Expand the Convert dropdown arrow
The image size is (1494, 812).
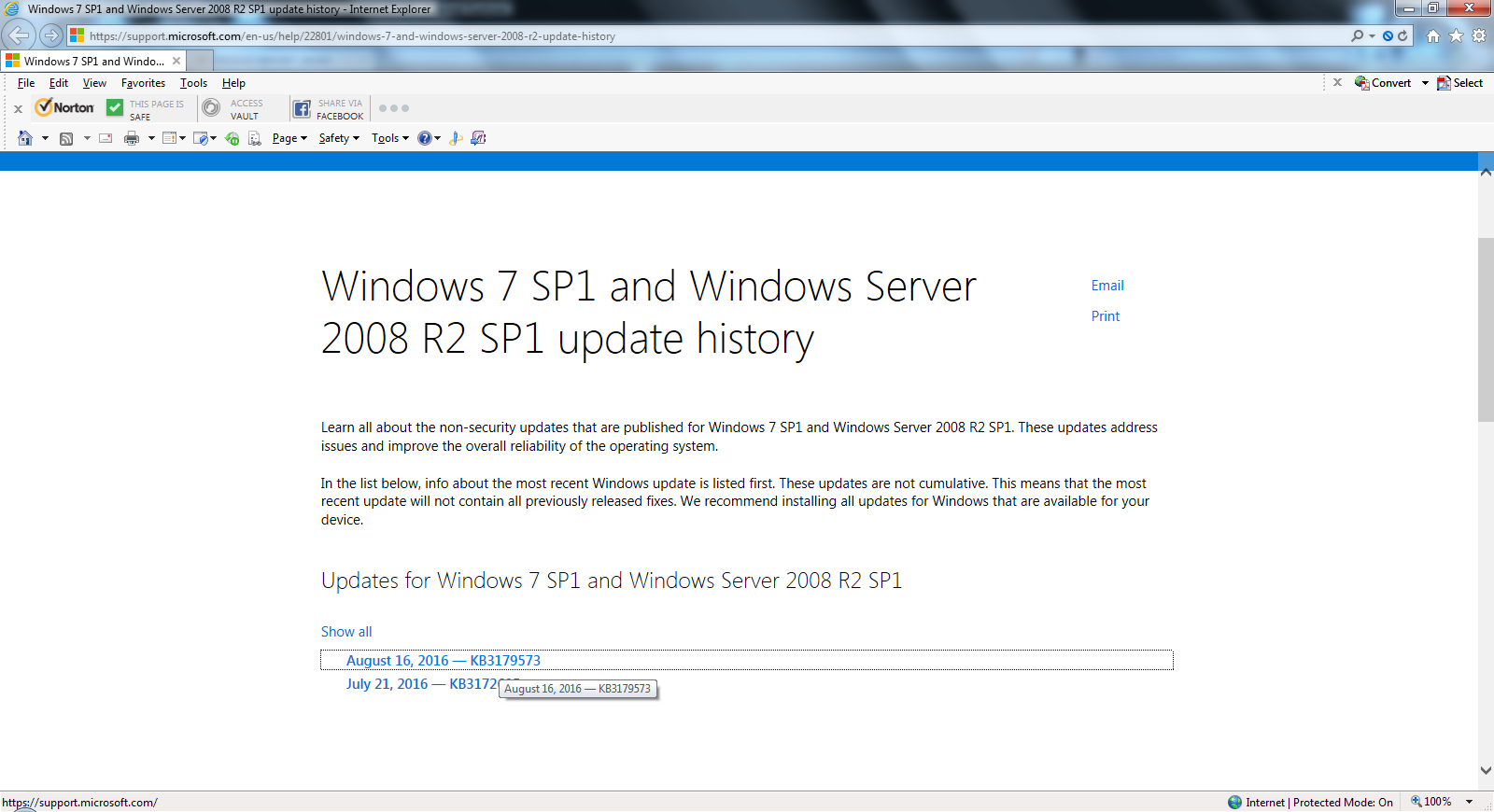click(1425, 83)
